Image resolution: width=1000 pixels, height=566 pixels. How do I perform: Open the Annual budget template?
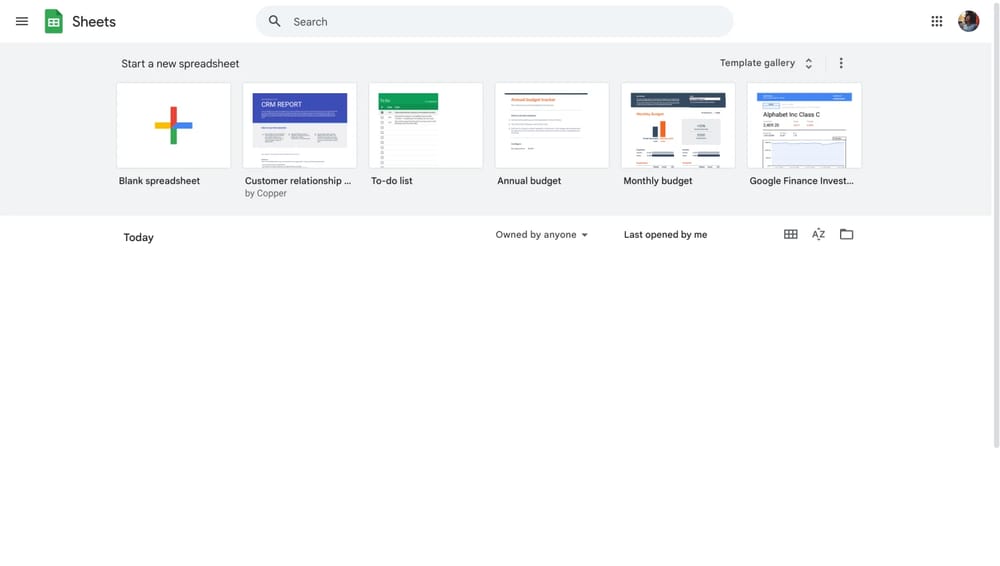pyautogui.click(x=552, y=126)
